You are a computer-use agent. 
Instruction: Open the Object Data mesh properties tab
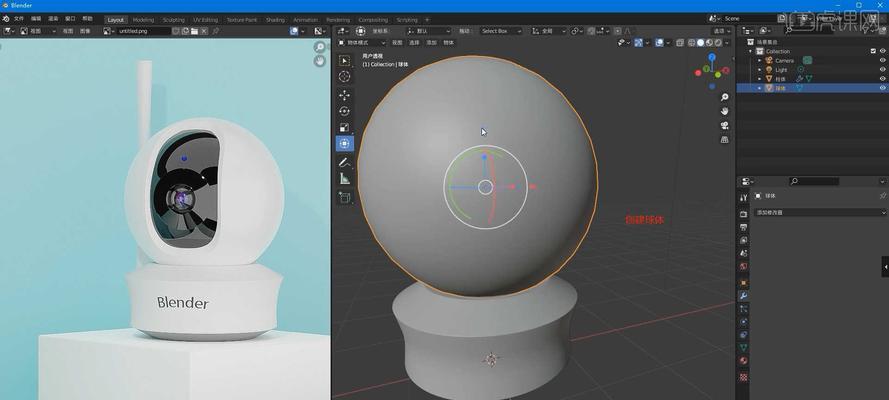coord(744,347)
